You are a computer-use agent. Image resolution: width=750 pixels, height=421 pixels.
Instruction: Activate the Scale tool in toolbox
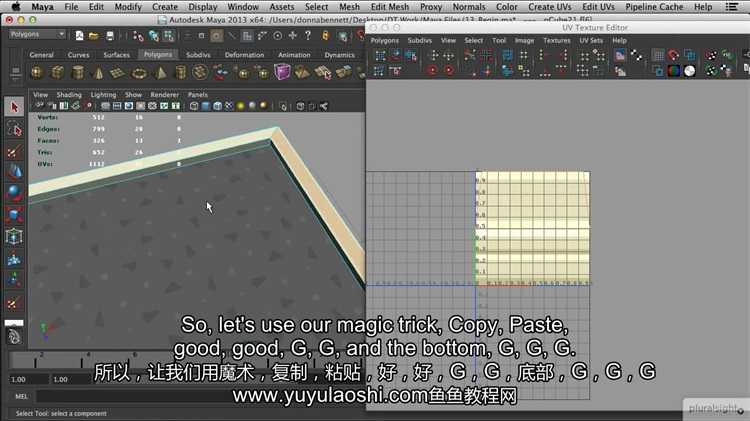(14, 215)
